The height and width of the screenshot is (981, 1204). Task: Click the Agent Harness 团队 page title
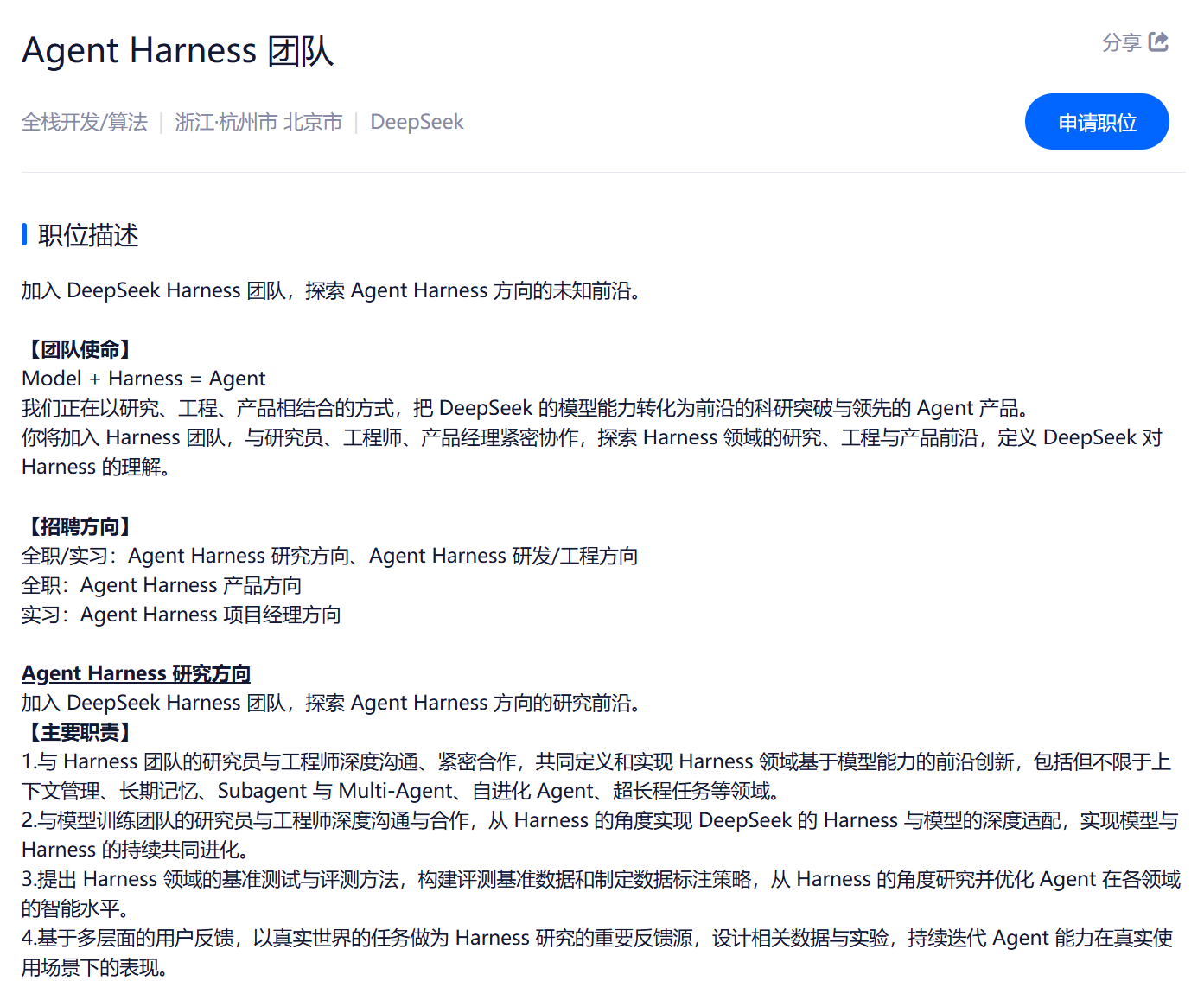[178, 50]
